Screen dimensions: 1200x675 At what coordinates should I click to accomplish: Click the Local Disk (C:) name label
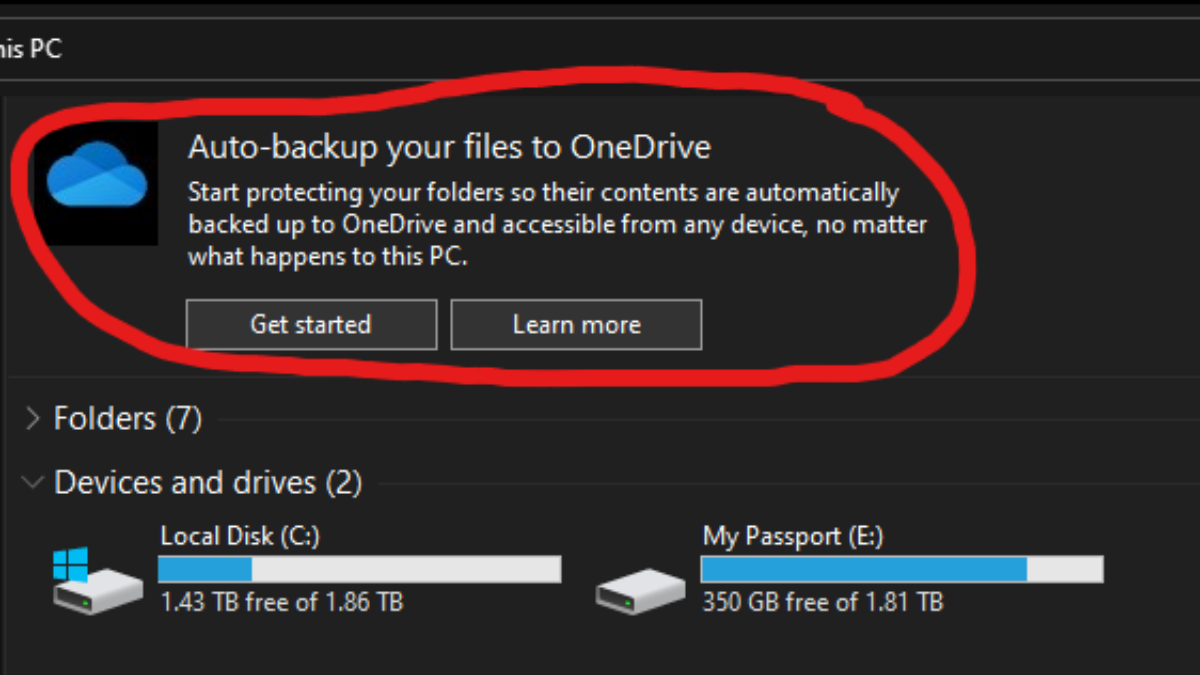point(240,536)
